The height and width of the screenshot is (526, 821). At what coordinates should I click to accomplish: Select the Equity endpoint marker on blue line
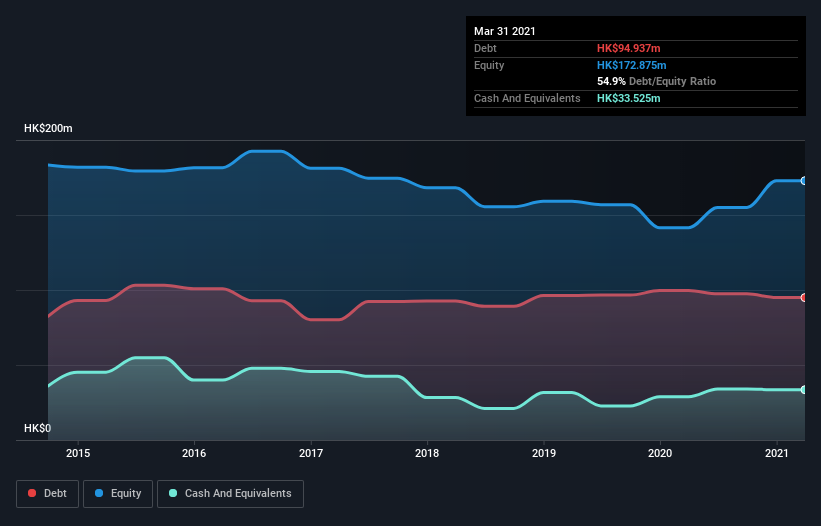(804, 181)
